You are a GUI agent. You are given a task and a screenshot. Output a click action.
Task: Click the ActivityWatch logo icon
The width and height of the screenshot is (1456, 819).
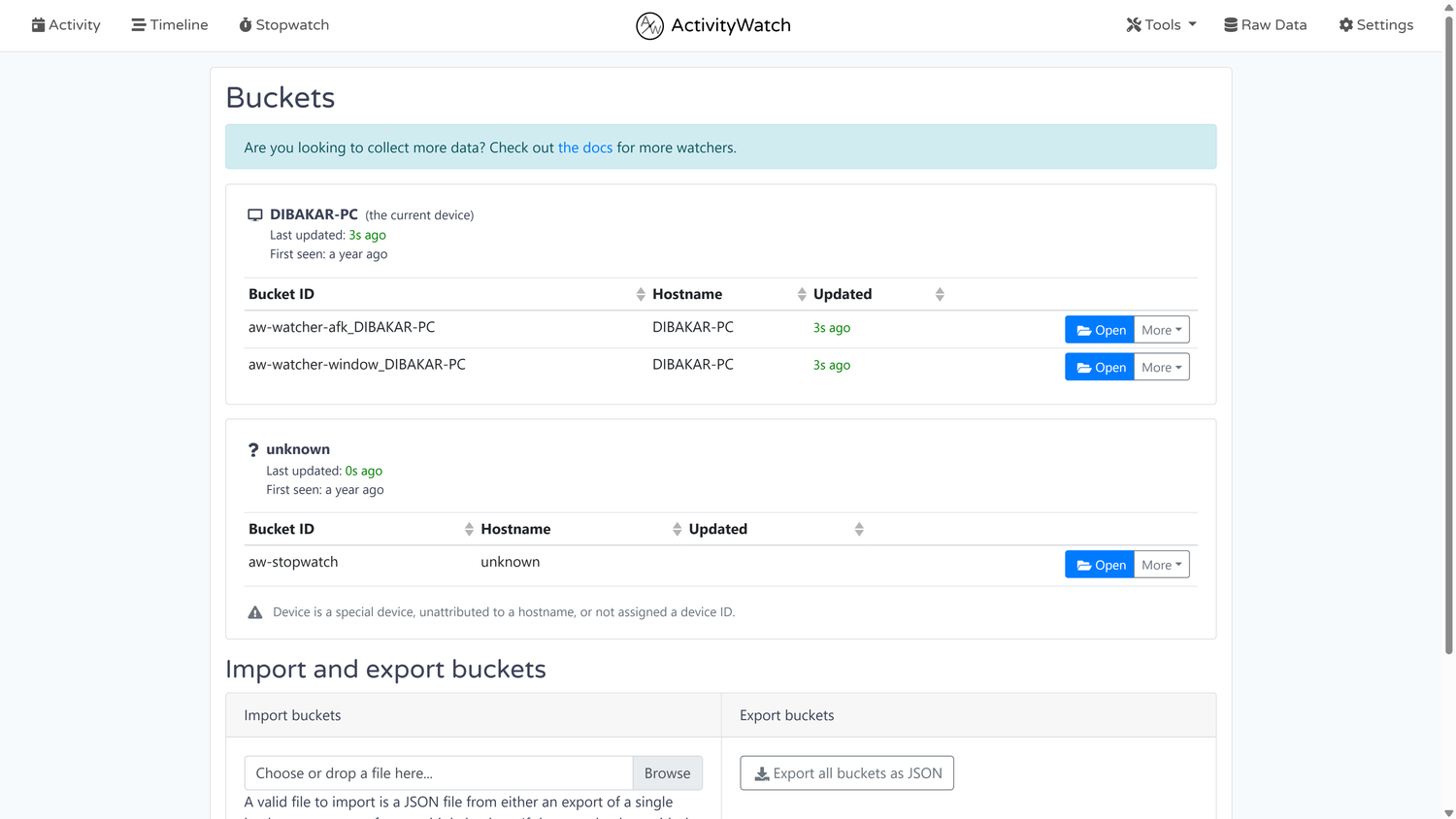click(649, 25)
